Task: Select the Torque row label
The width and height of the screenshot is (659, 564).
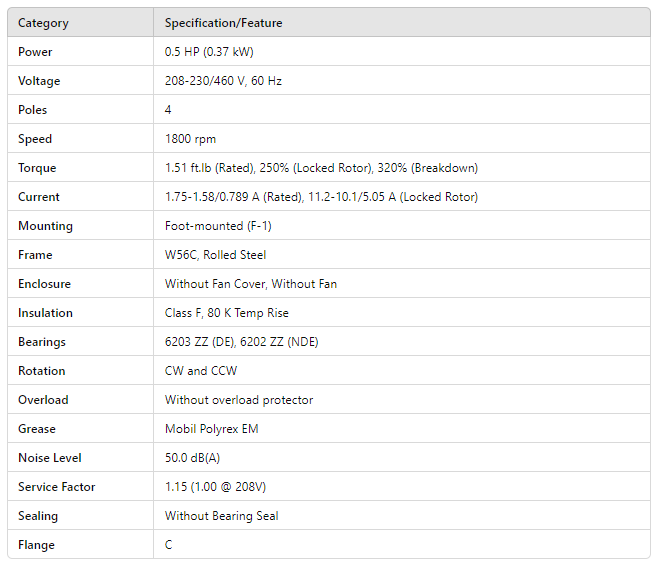Action: 37,168
